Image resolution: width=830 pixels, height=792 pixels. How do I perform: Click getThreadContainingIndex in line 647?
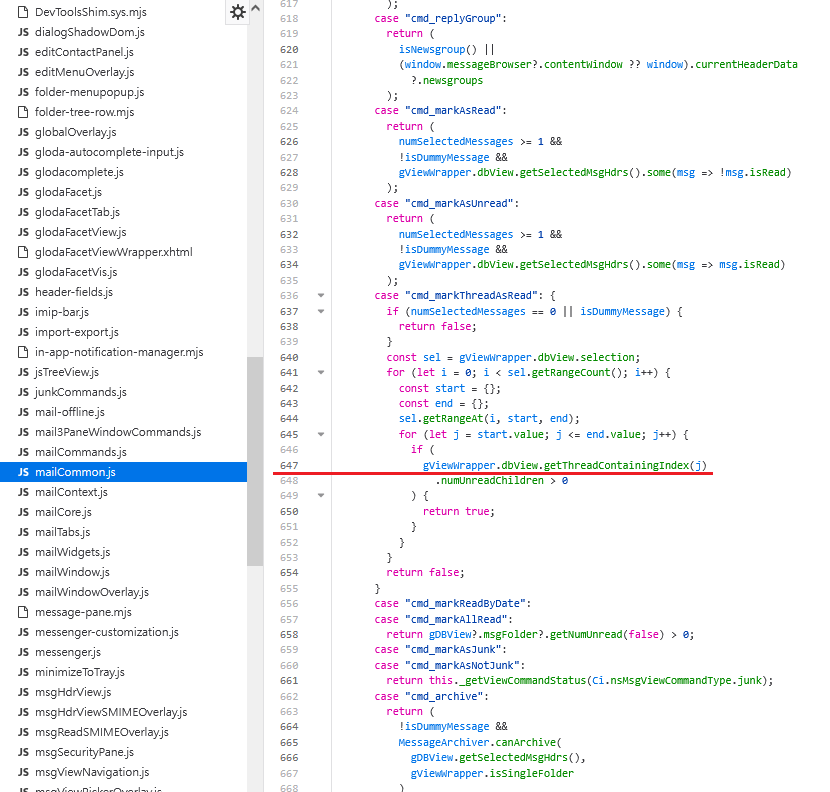pyautogui.click(x=617, y=465)
